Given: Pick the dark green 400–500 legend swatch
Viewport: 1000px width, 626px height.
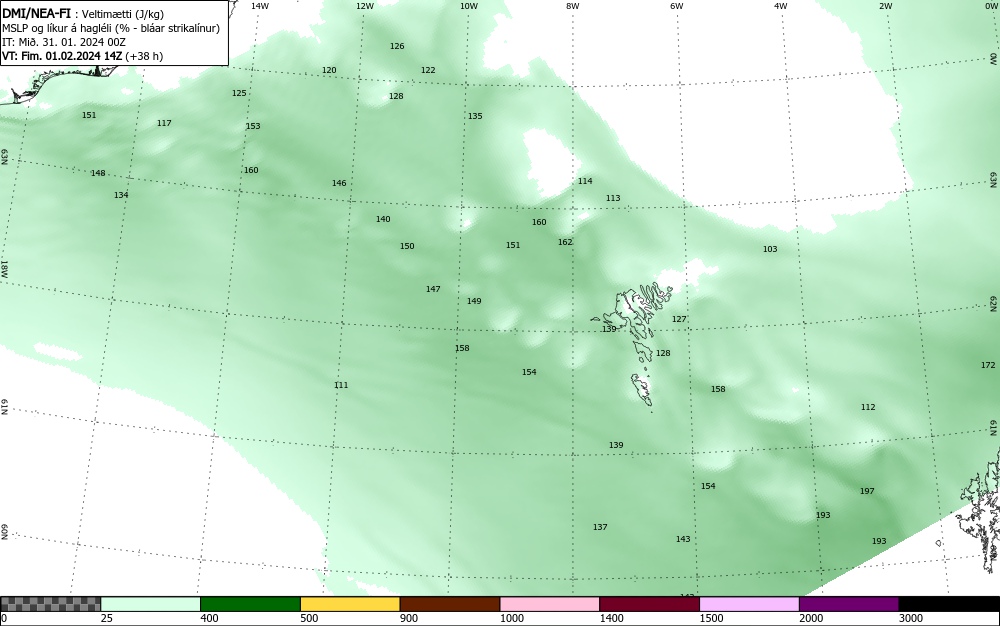Looking at the screenshot, I should coord(250,604).
